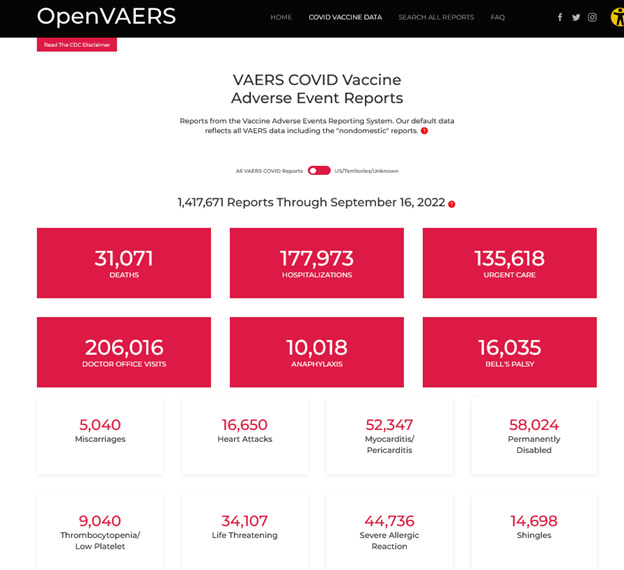Click help icon after "nondomestic" reports text
624x570 pixels.
coord(424,131)
